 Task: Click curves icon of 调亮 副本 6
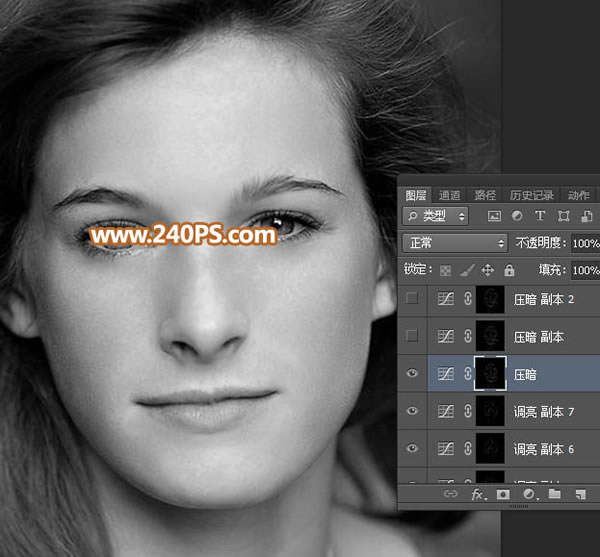coord(446,448)
